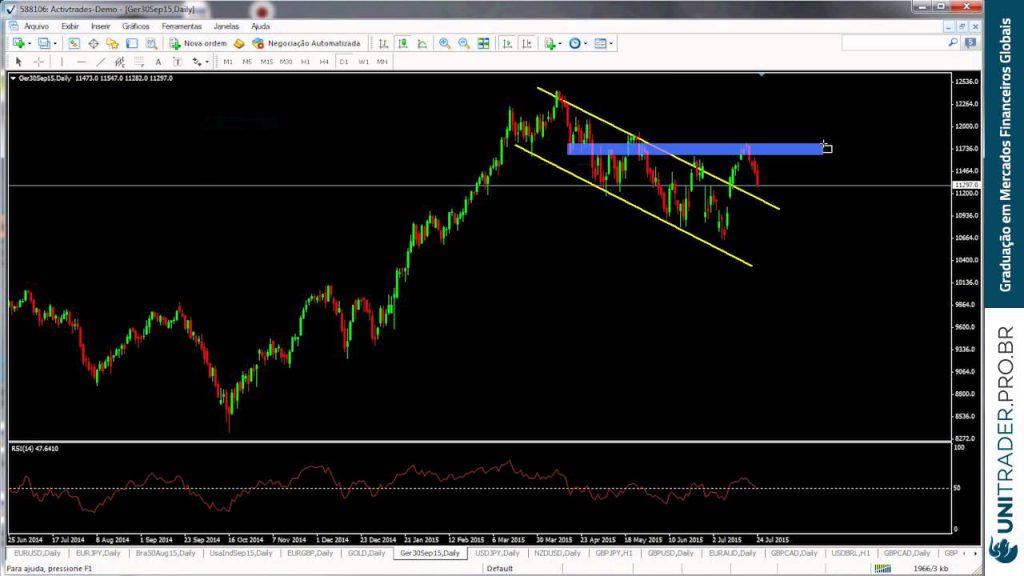Click the Templates icon
Viewport: 1024px width, 576px height.
click(x=600, y=43)
